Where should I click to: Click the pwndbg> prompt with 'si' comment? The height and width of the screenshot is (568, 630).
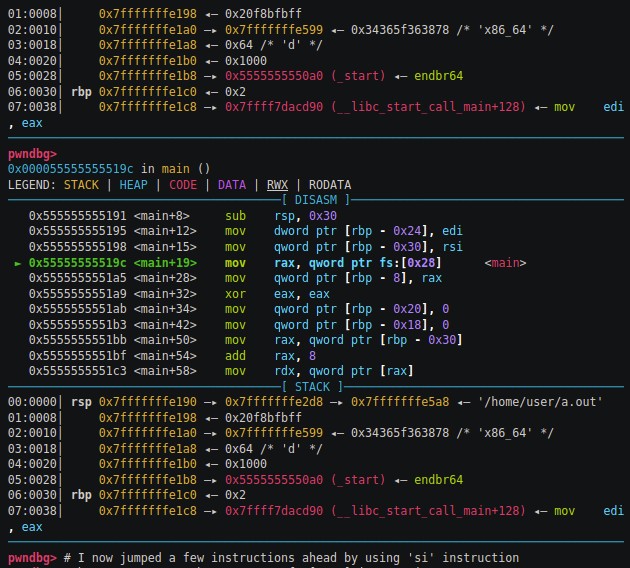[32, 558]
